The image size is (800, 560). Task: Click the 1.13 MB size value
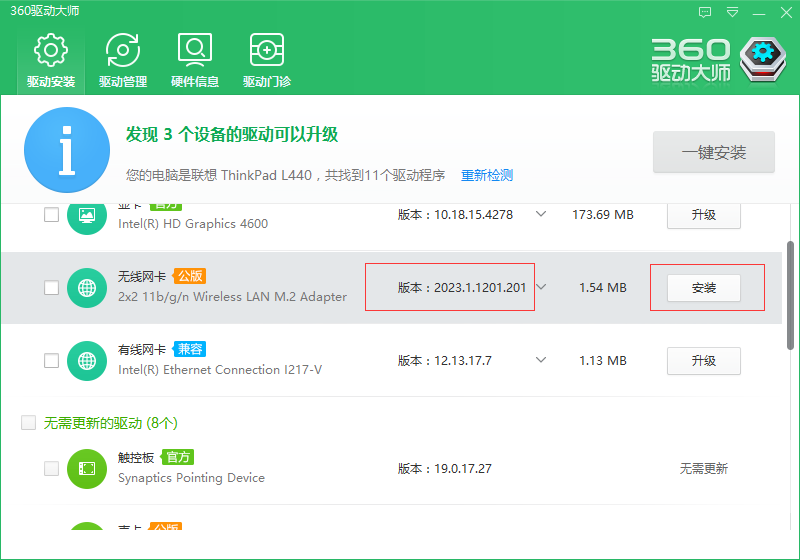point(603,361)
